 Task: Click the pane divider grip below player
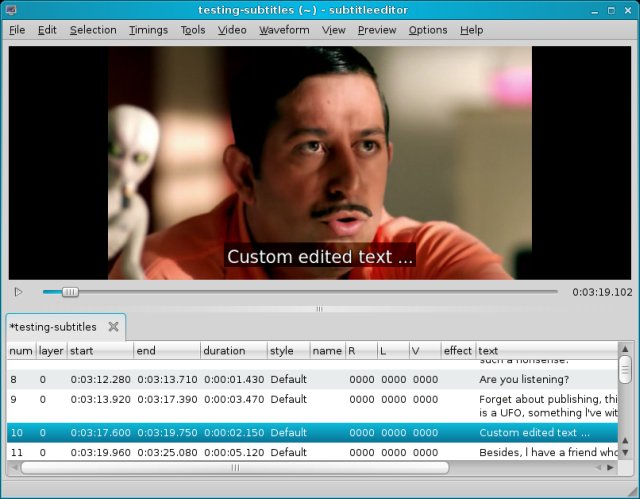pyautogui.click(x=319, y=309)
